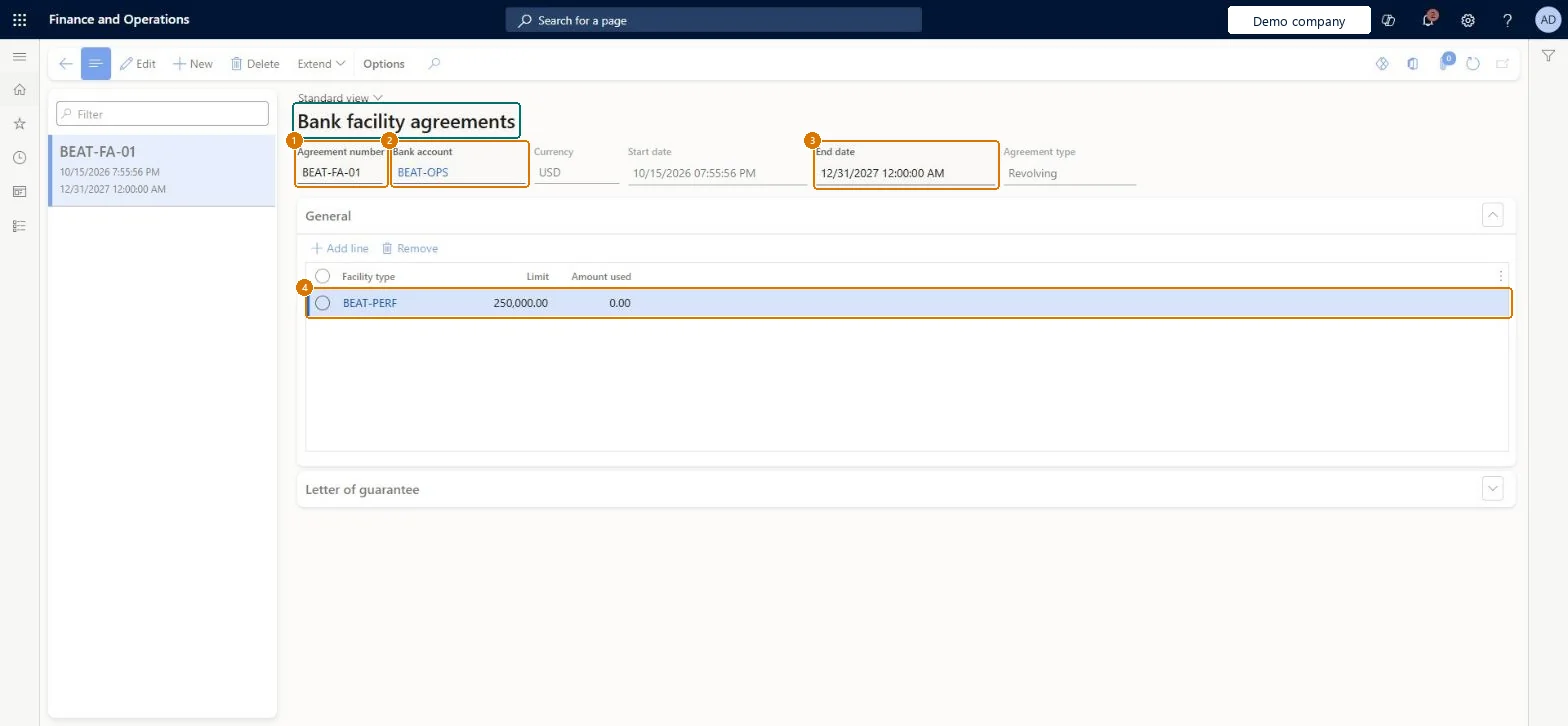Open Workspaces icon in the sidebar
This screenshot has width=1568, height=726.
[19, 192]
